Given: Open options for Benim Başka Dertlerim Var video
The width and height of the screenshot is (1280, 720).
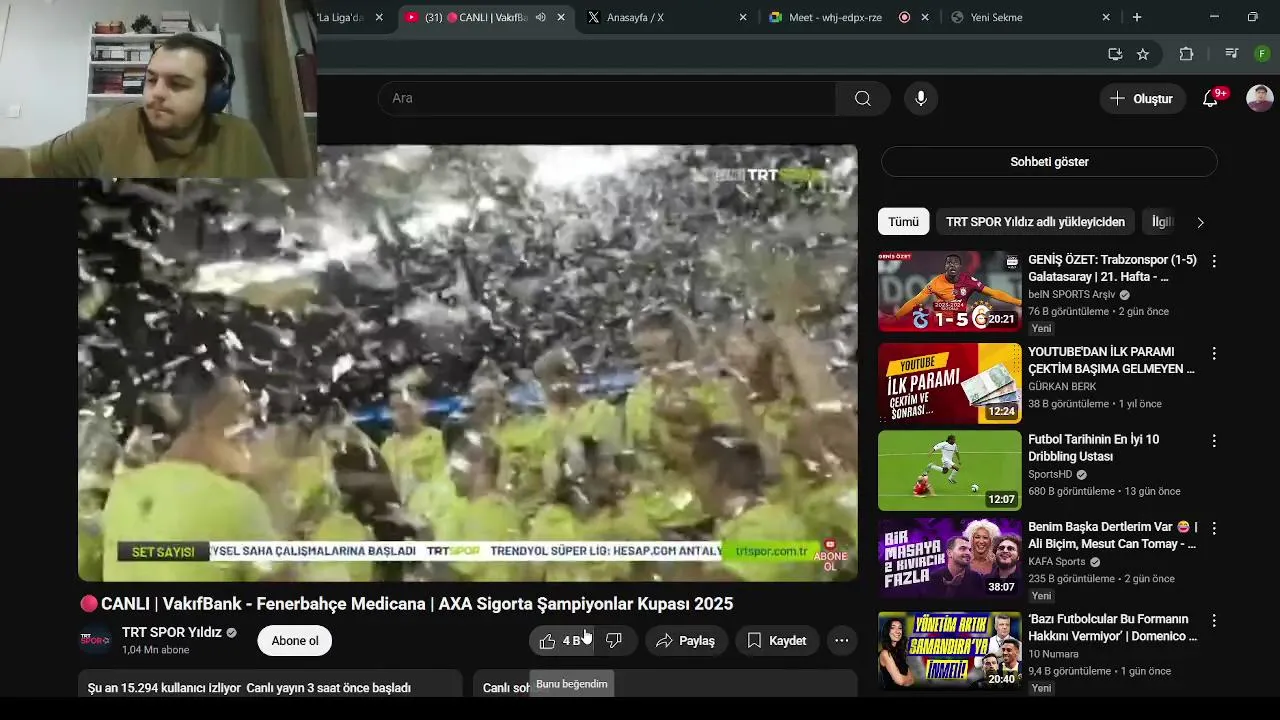Looking at the screenshot, I should [x=1214, y=528].
